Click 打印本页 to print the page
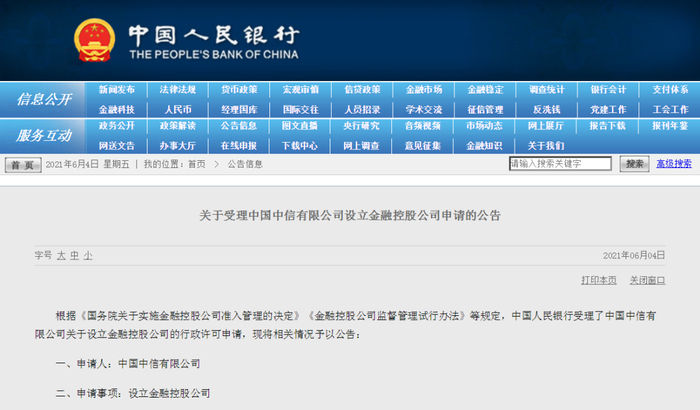This screenshot has height=410, width=700. click(599, 280)
